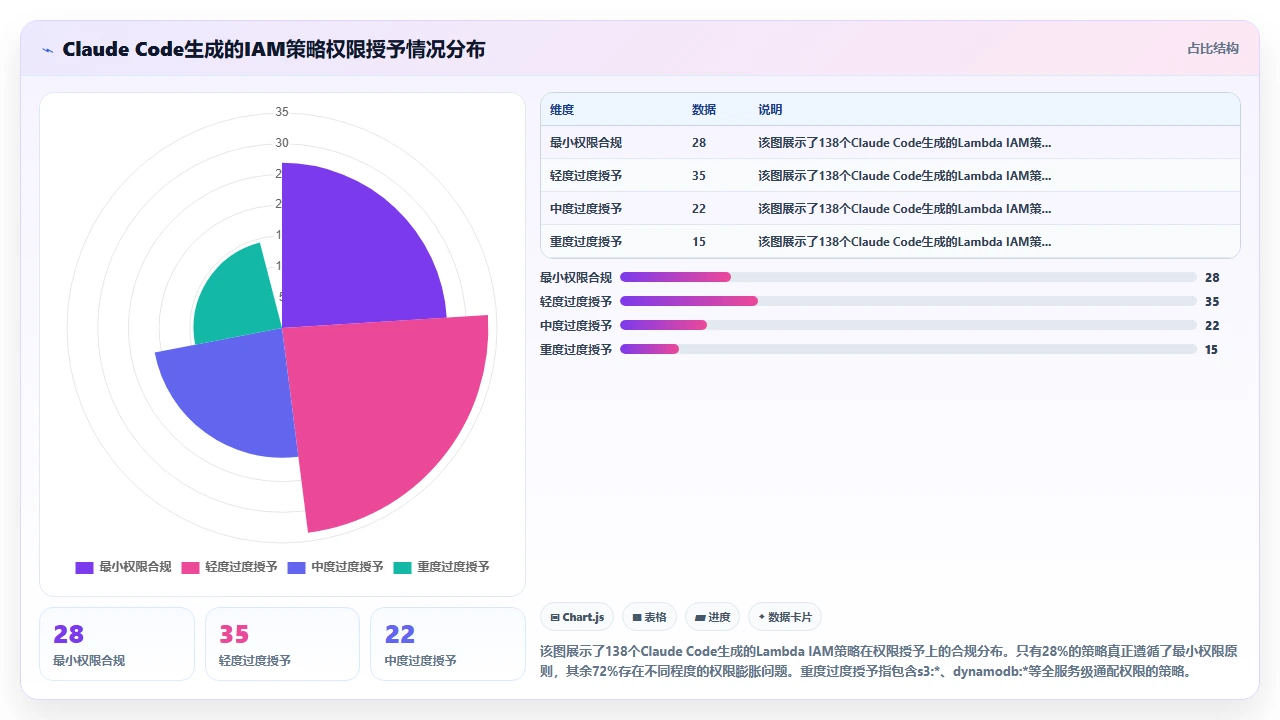Click progress value 35 beside 轻度过度授予 bar

[x=1212, y=301]
